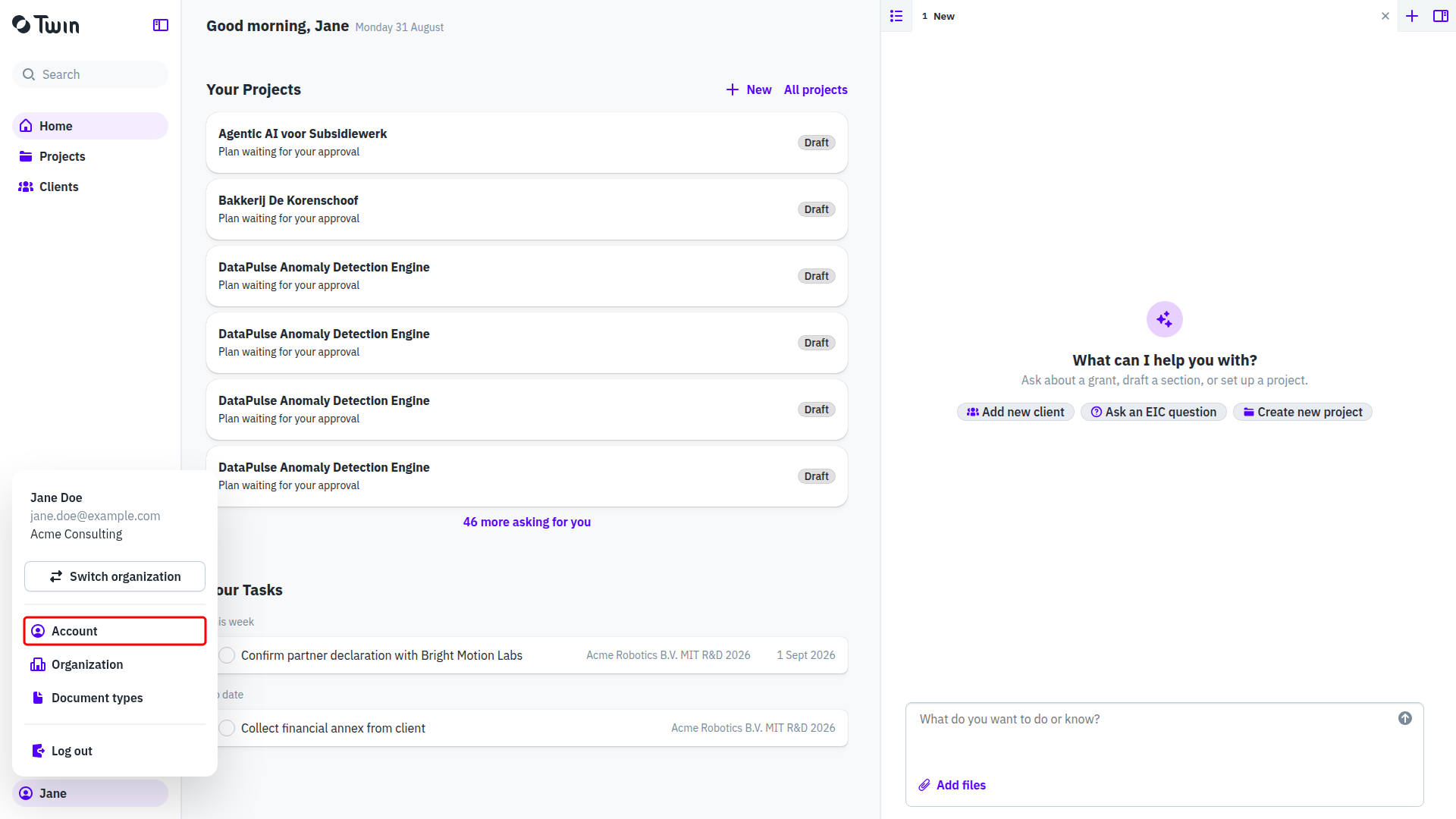Click Switch organization button
The height and width of the screenshot is (819, 1456).
pyautogui.click(x=115, y=576)
